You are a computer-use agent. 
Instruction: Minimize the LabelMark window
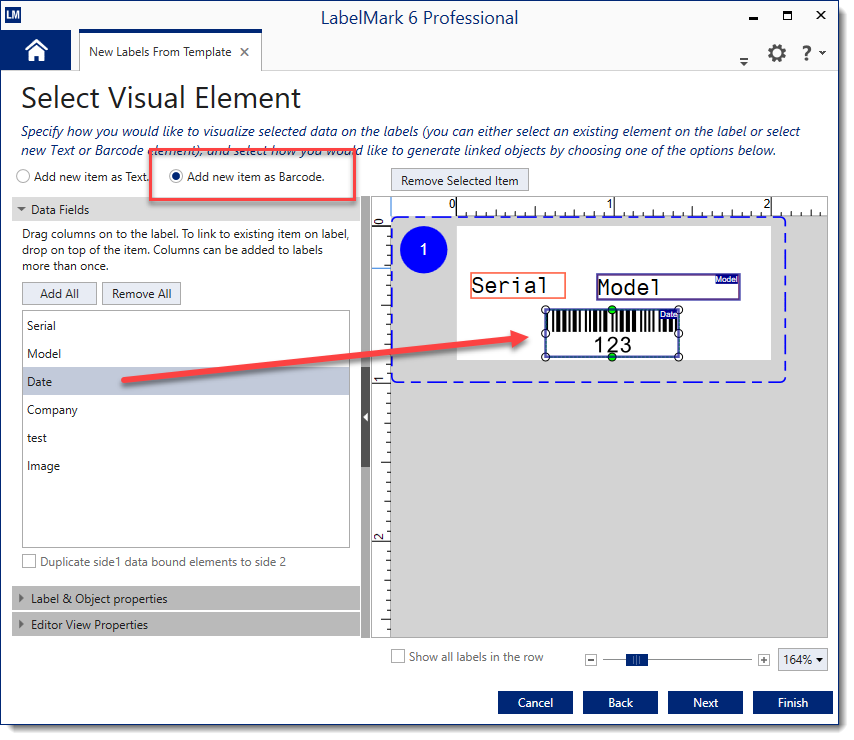point(753,17)
